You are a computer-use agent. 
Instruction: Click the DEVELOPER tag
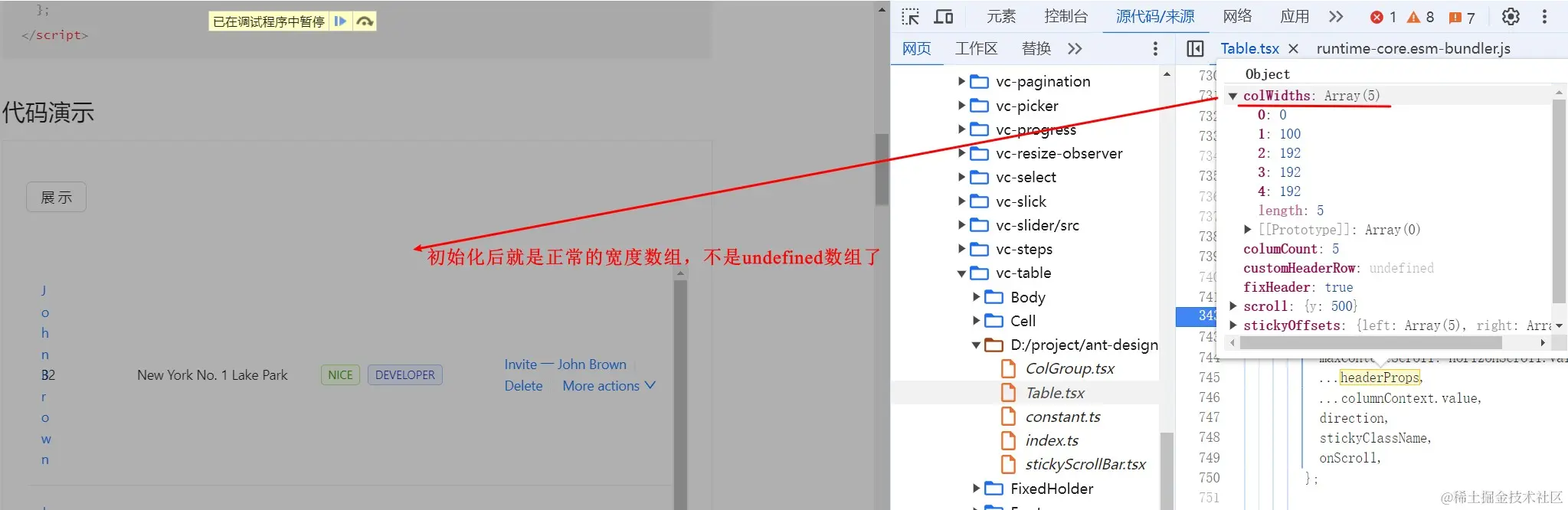pyautogui.click(x=404, y=375)
